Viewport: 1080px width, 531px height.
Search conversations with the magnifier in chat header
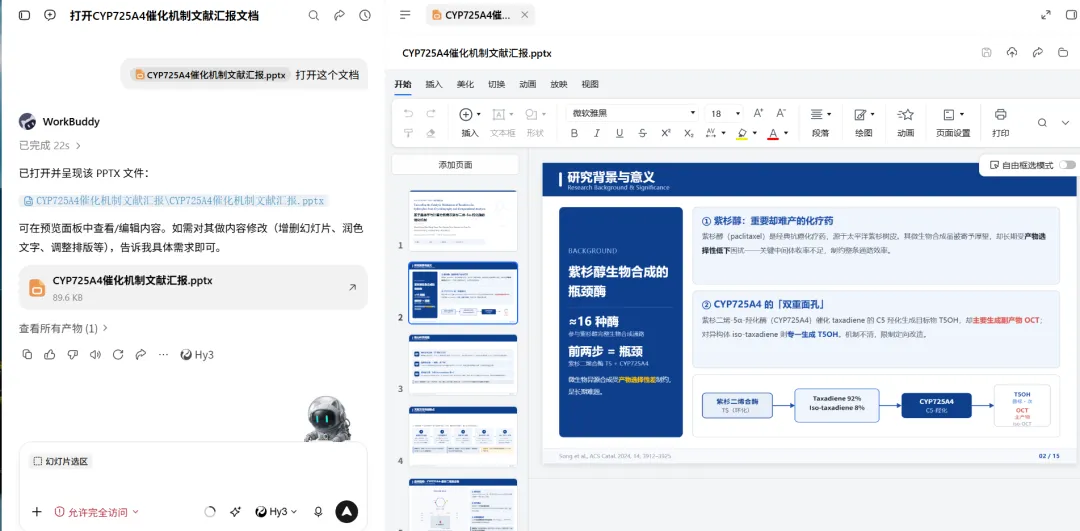click(313, 15)
